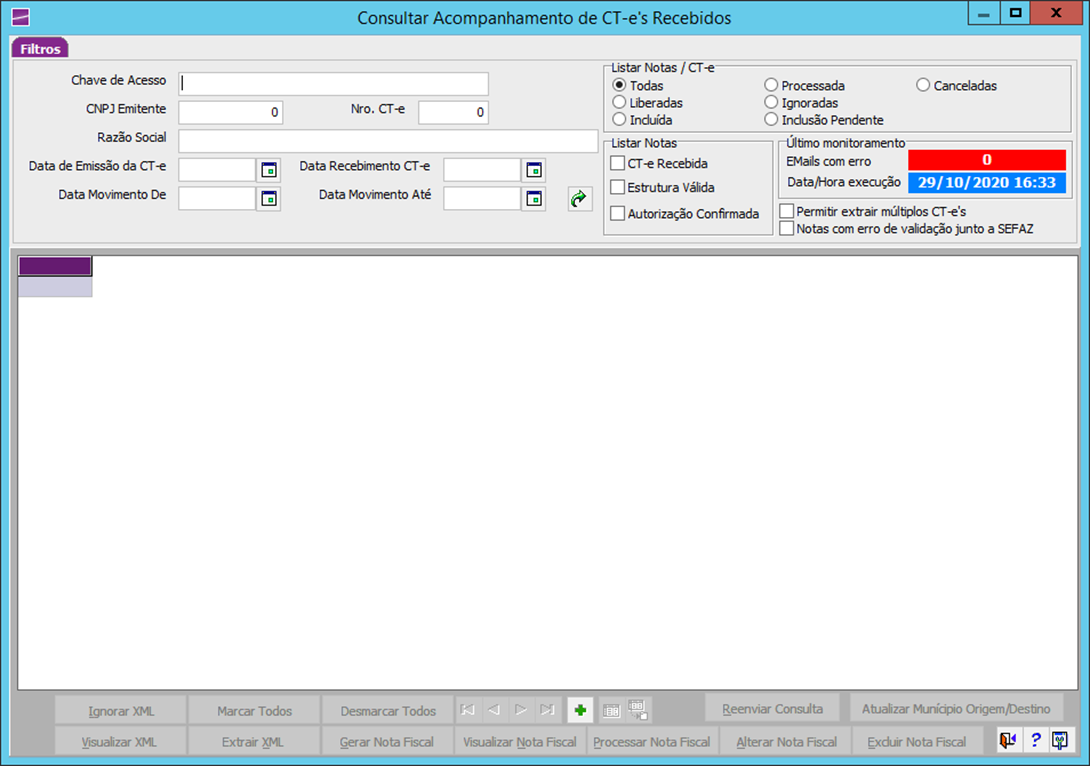Select the Canceladas radio option
The image size is (1090, 766).
(923, 86)
